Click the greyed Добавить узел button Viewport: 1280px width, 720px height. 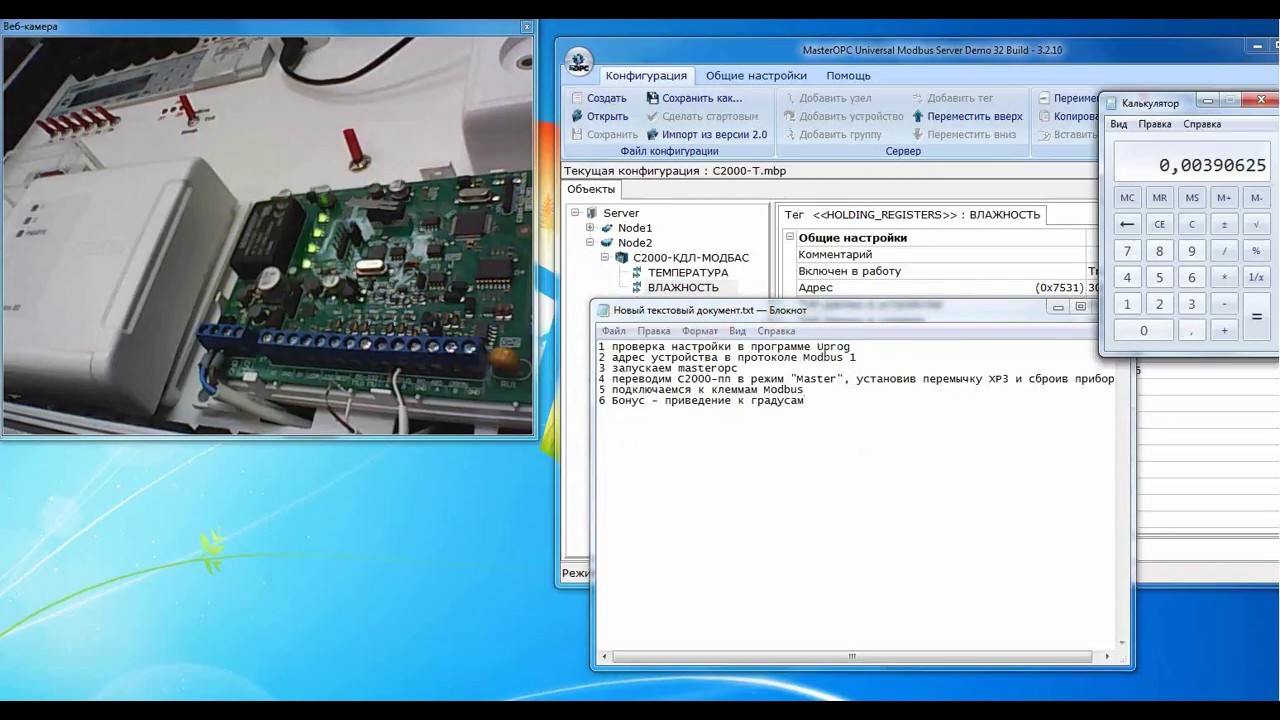click(x=827, y=98)
